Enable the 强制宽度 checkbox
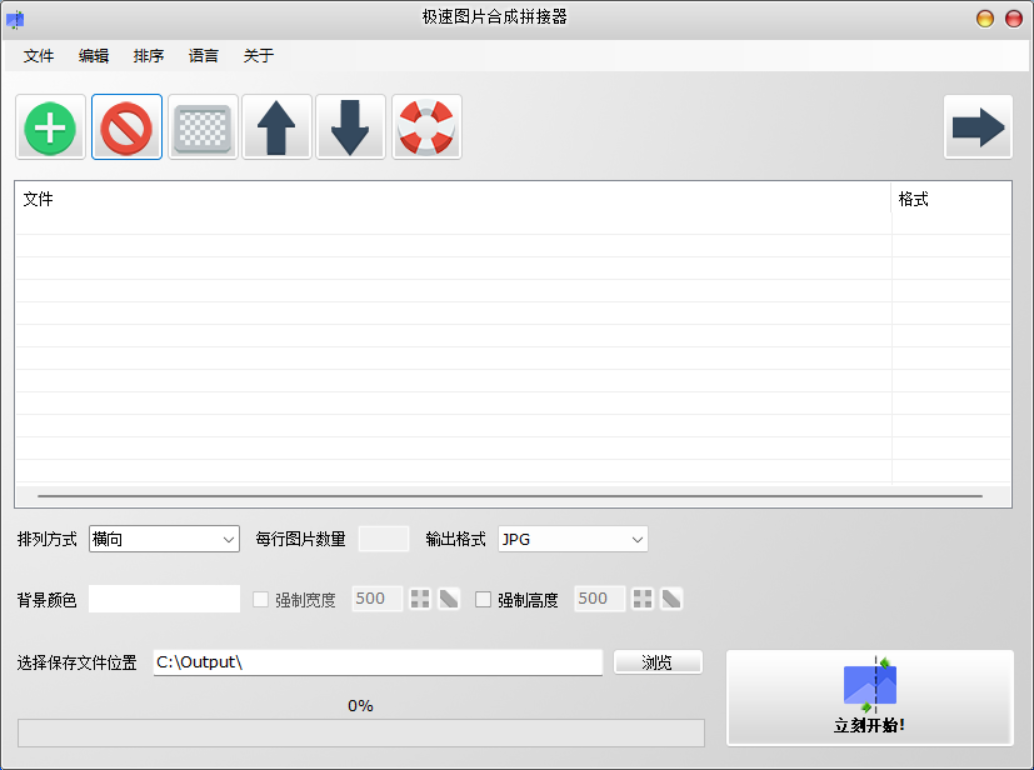Viewport: 1034px width, 770px height. coord(261,599)
